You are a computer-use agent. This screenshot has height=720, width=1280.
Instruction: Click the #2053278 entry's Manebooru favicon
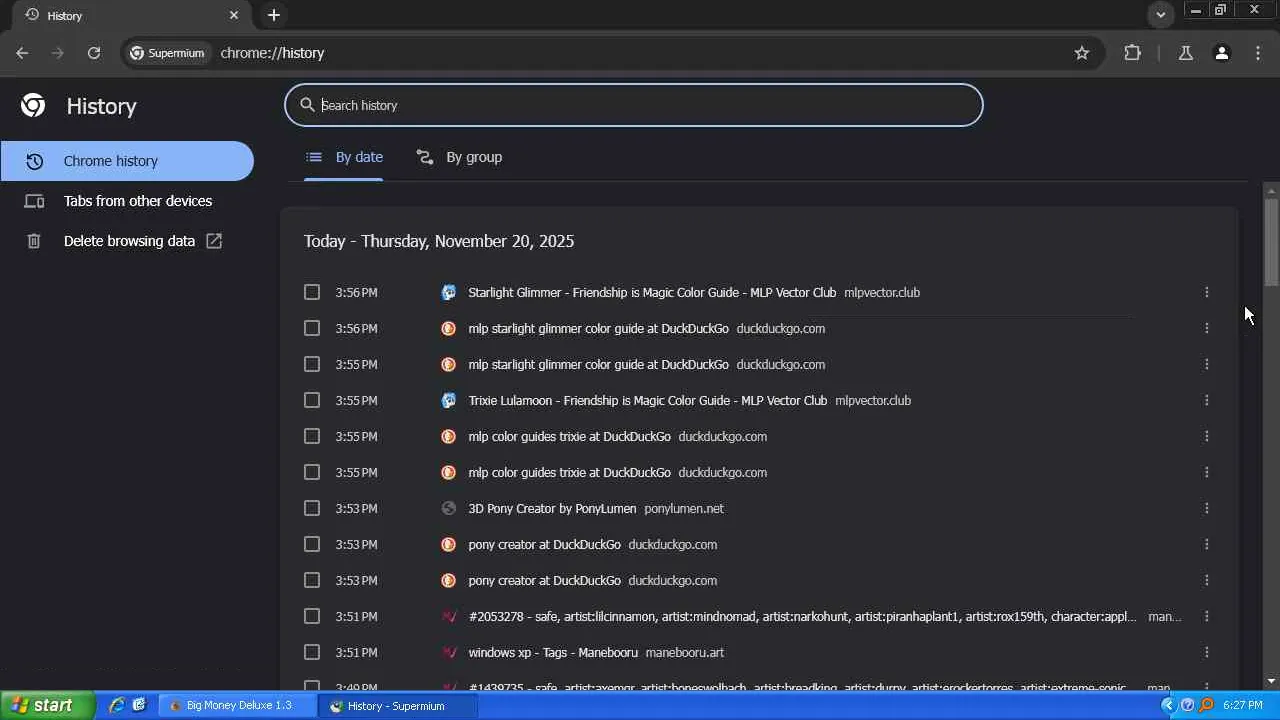[x=449, y=617]
